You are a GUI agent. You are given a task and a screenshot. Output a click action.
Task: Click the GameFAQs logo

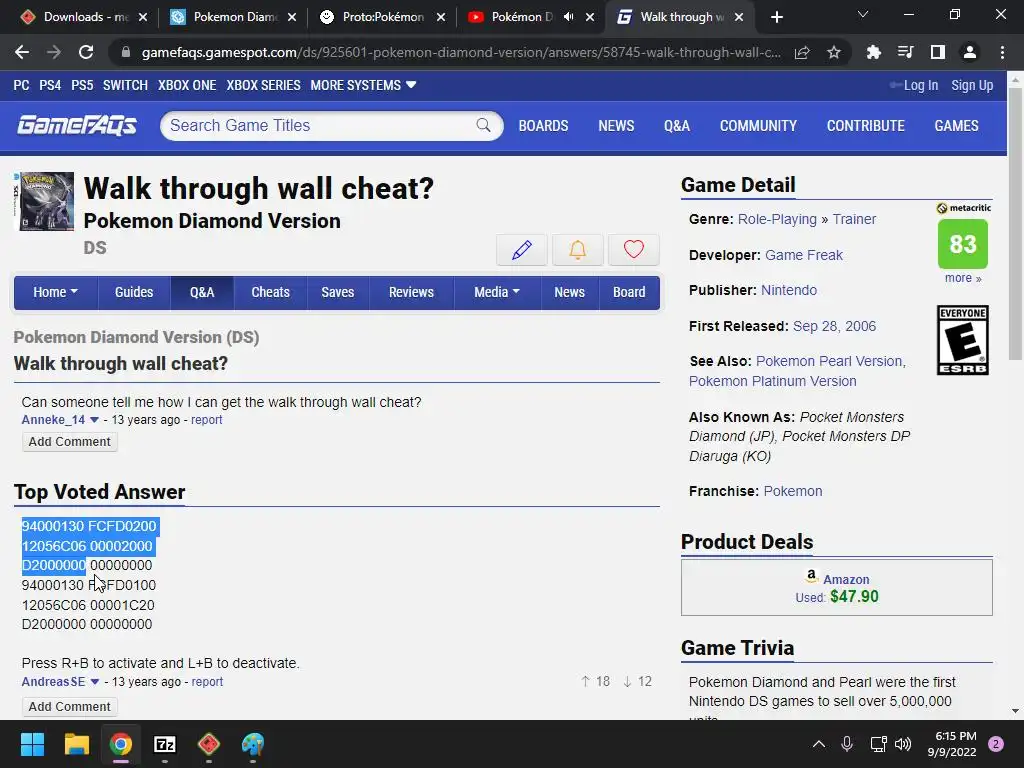[x=77, y=125]
